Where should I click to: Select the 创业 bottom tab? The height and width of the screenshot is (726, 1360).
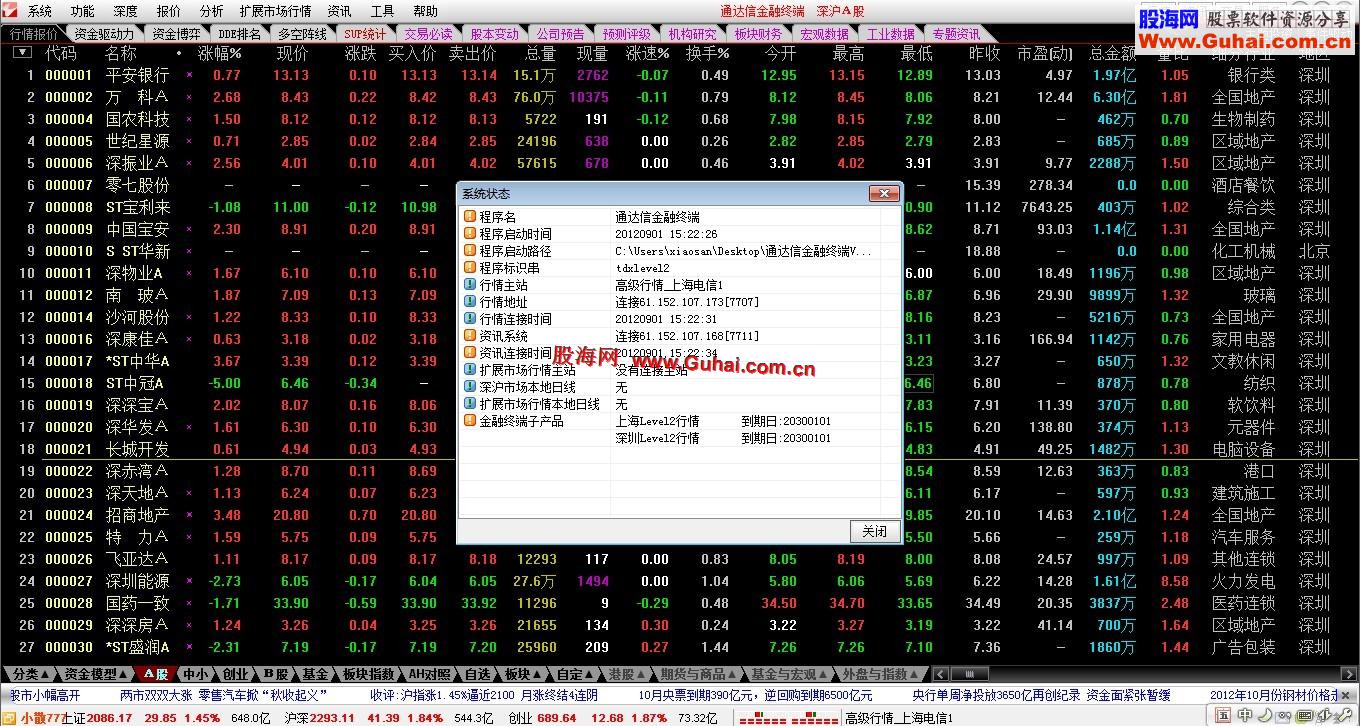236,674
